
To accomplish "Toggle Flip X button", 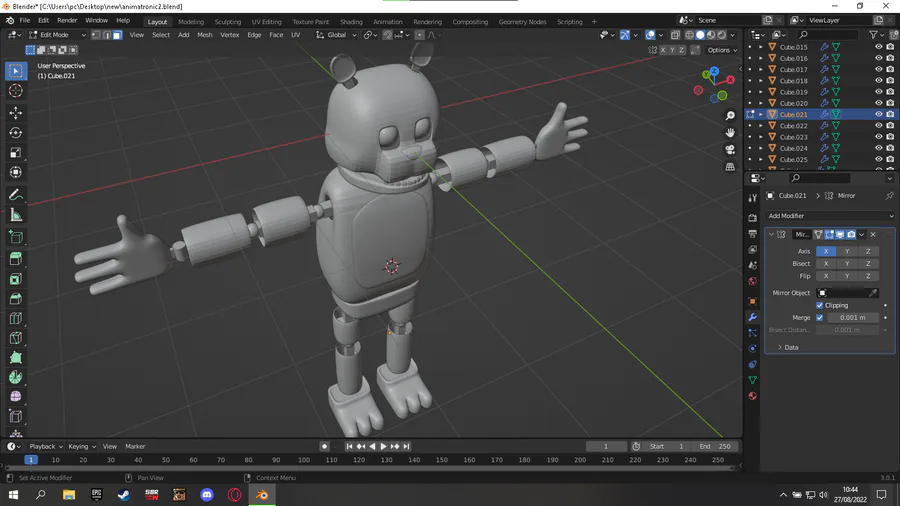I will (x=826, y=276).
